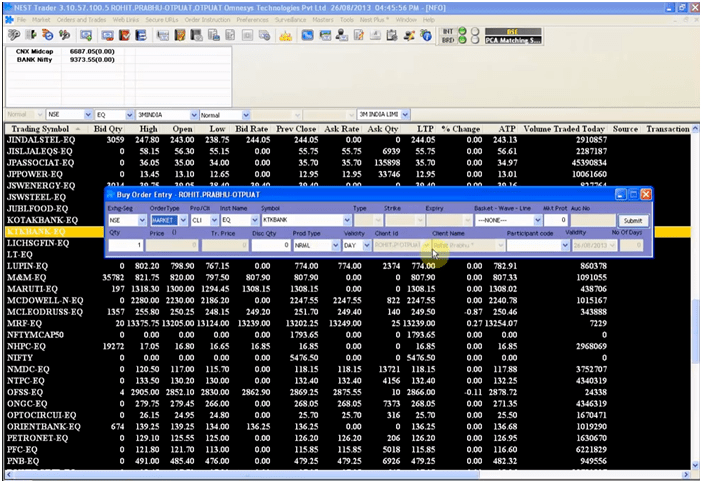Open the File menu
Screen dimensions: 702x483
(x=21, y=20)
